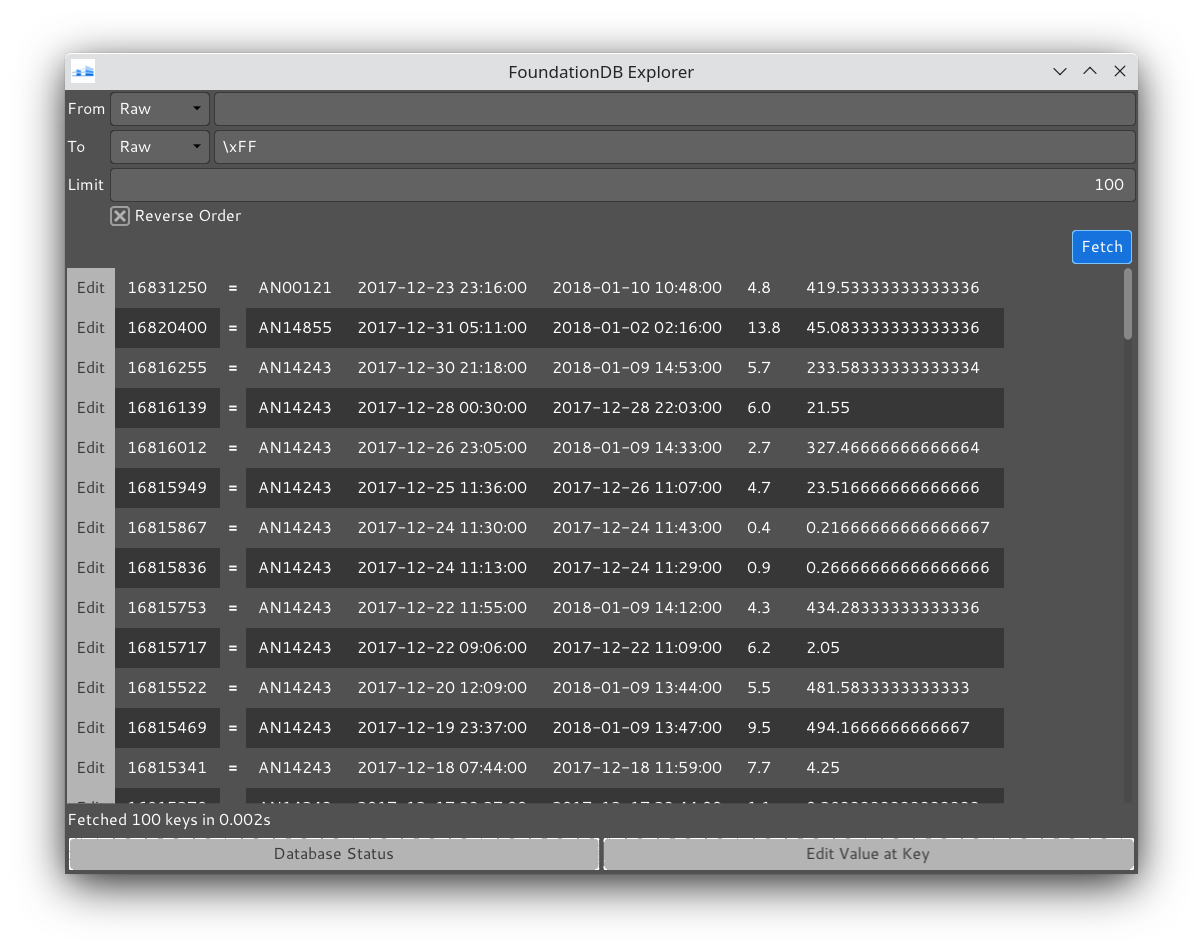Open the To format Raw dropdown
The image size is (1203, 951).
160,146
